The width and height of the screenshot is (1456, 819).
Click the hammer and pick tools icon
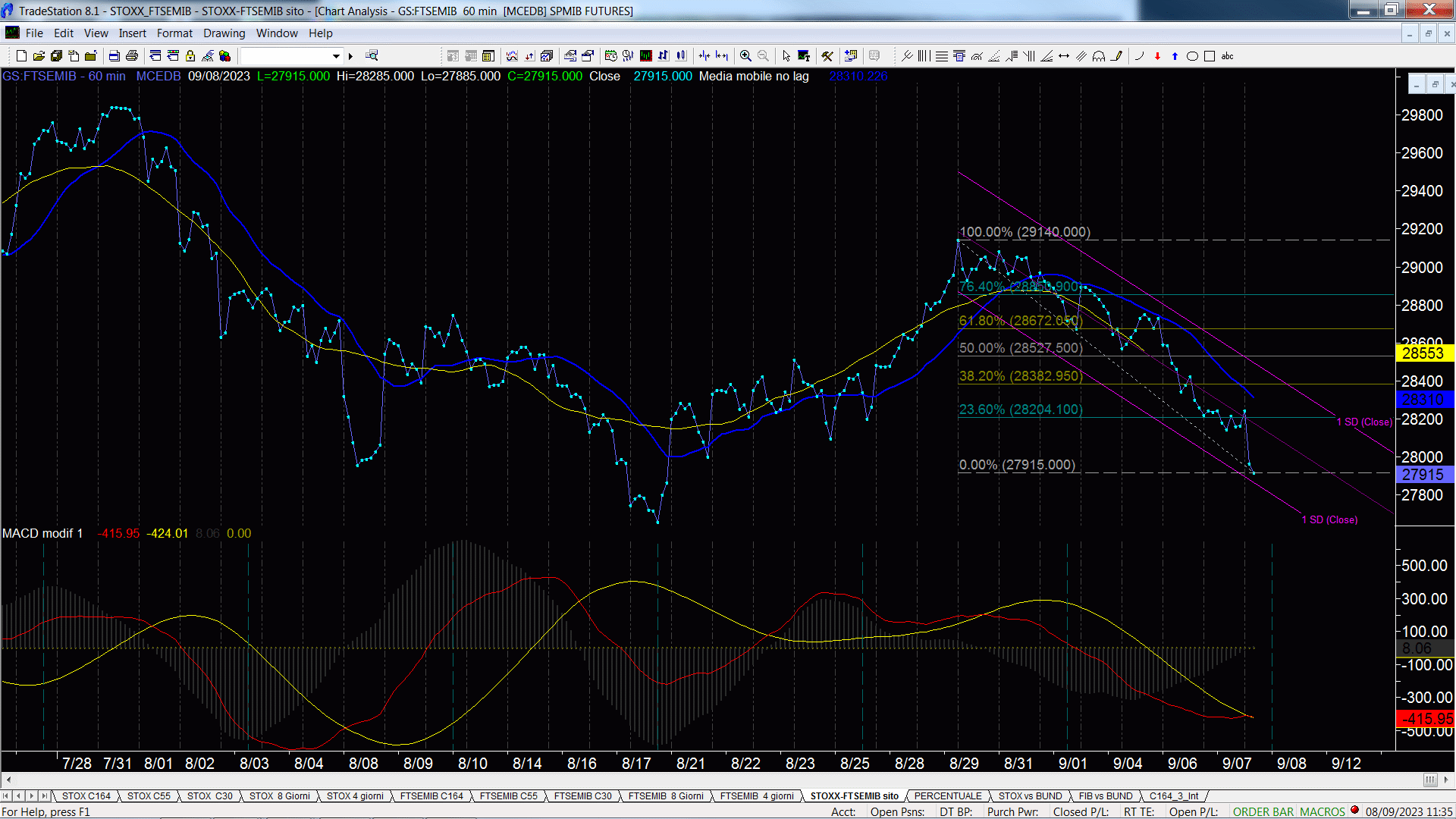click(827, 56)
